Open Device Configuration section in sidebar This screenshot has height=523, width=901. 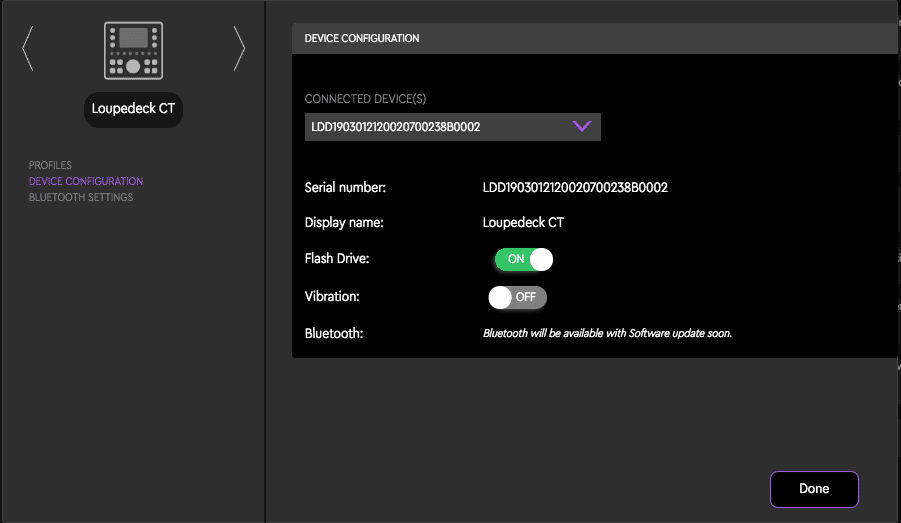86,181
